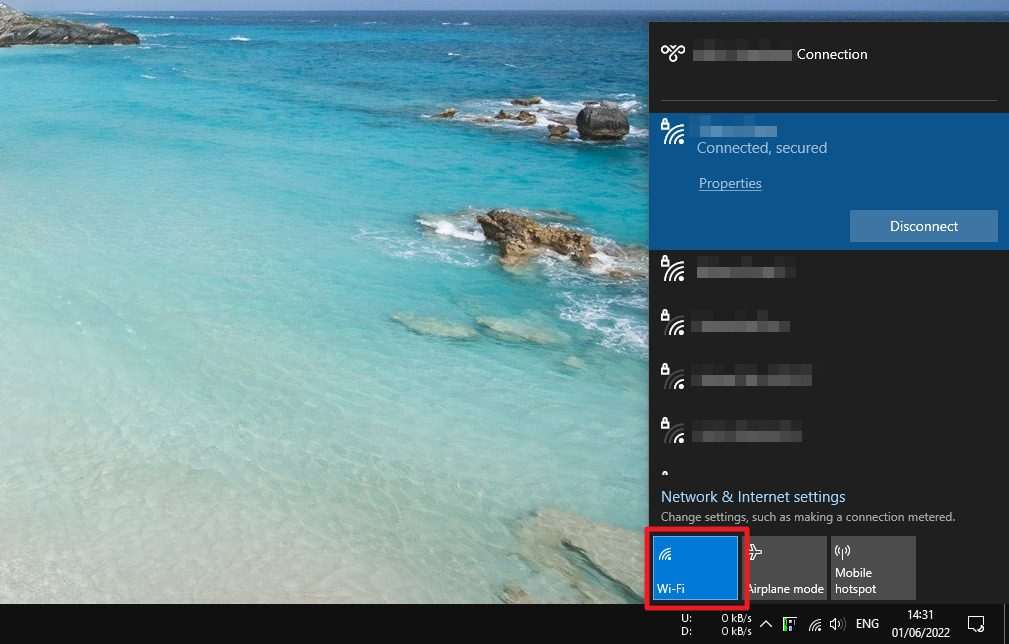Turn on Mobile hotspot
Image resolution: width=1009 pixels, height=644 pixels.
[872, 567]
